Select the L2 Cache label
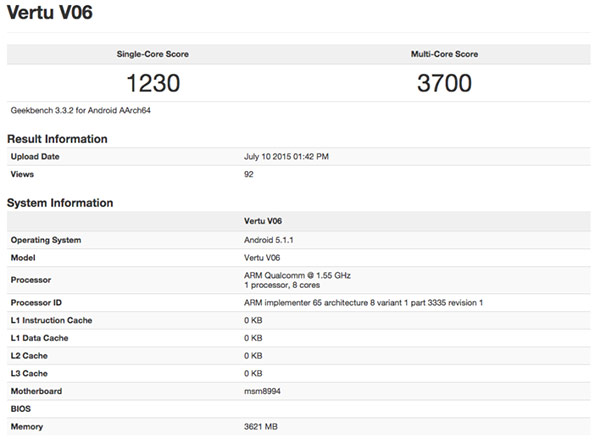The image size is (600, 444). click(x=29, y=356)
